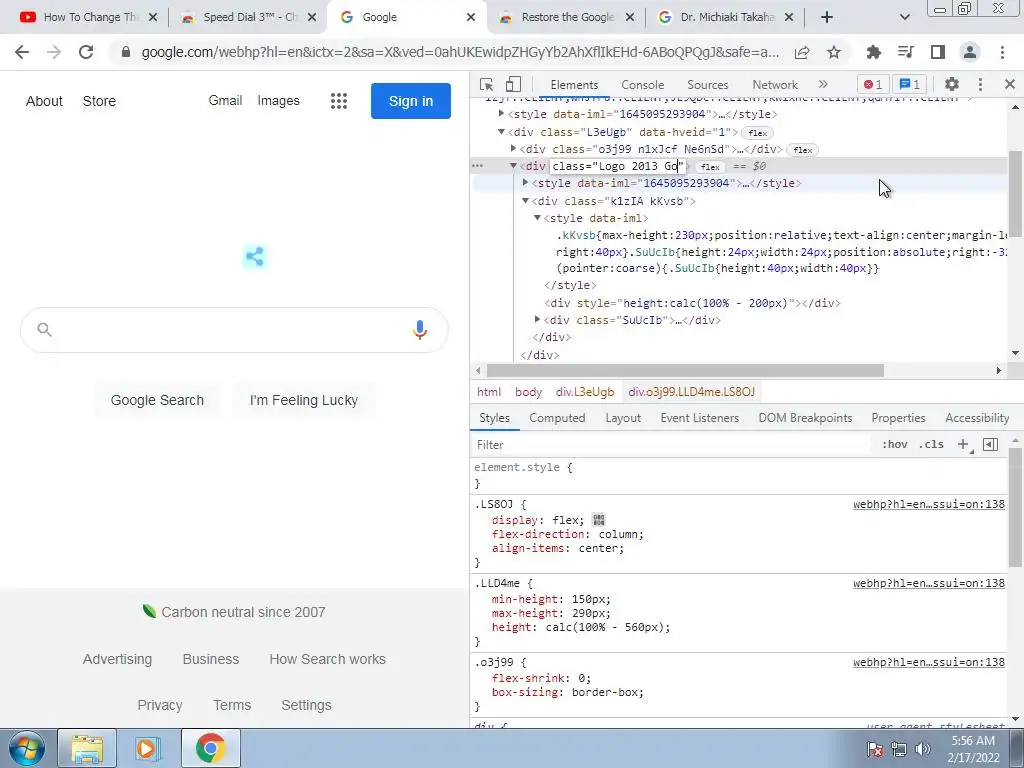Image resolution: width=1024 pixels, height=768 pixels.
Task: Toggle the flex badge on the L3eUgb div
Action: (x=758, y=133)
